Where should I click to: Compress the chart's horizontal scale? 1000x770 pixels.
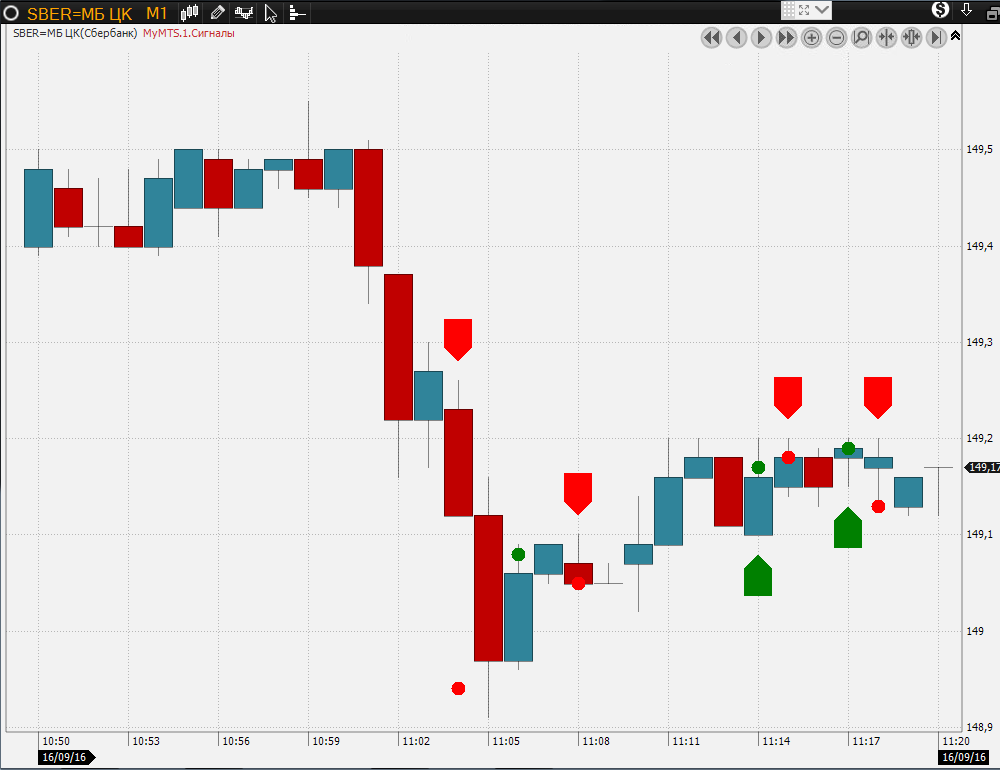[x=886, y=38]
